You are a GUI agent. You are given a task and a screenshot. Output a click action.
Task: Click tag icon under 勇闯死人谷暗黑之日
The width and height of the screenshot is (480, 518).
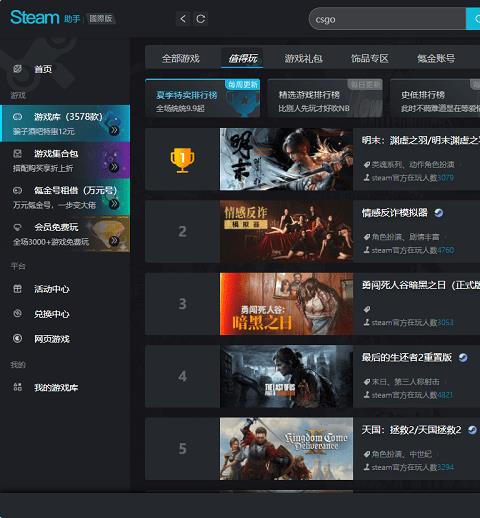pyautogui.click(x=367, y=309)
